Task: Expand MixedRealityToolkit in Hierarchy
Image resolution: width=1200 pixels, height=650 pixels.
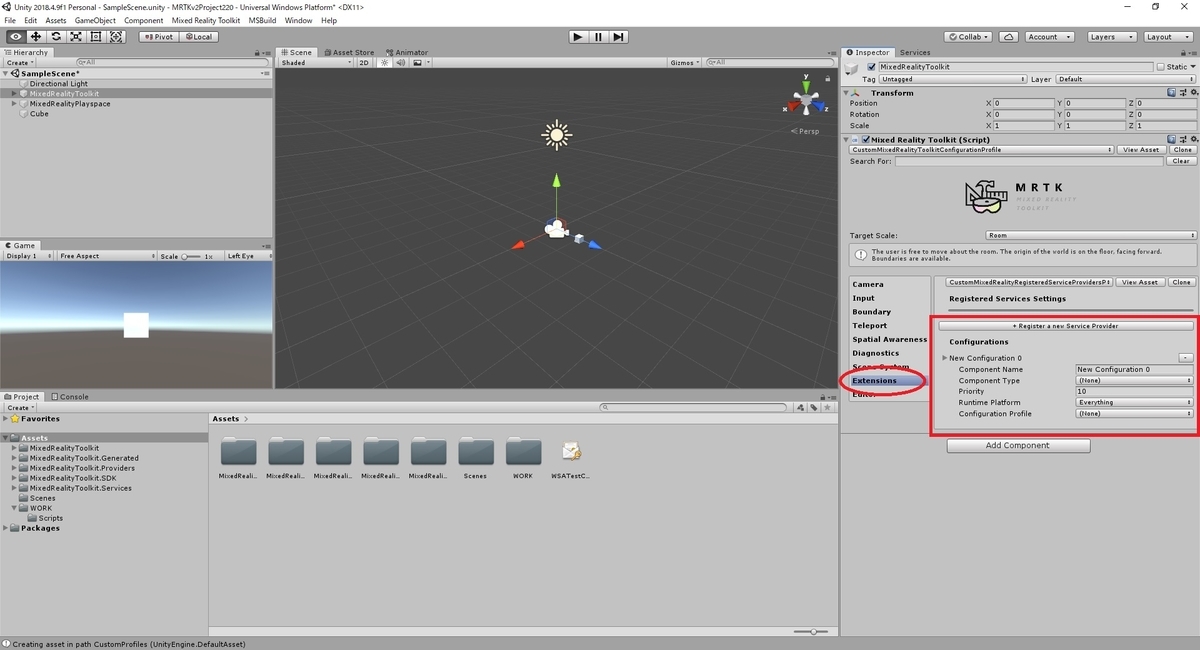Action: (14, 94)
